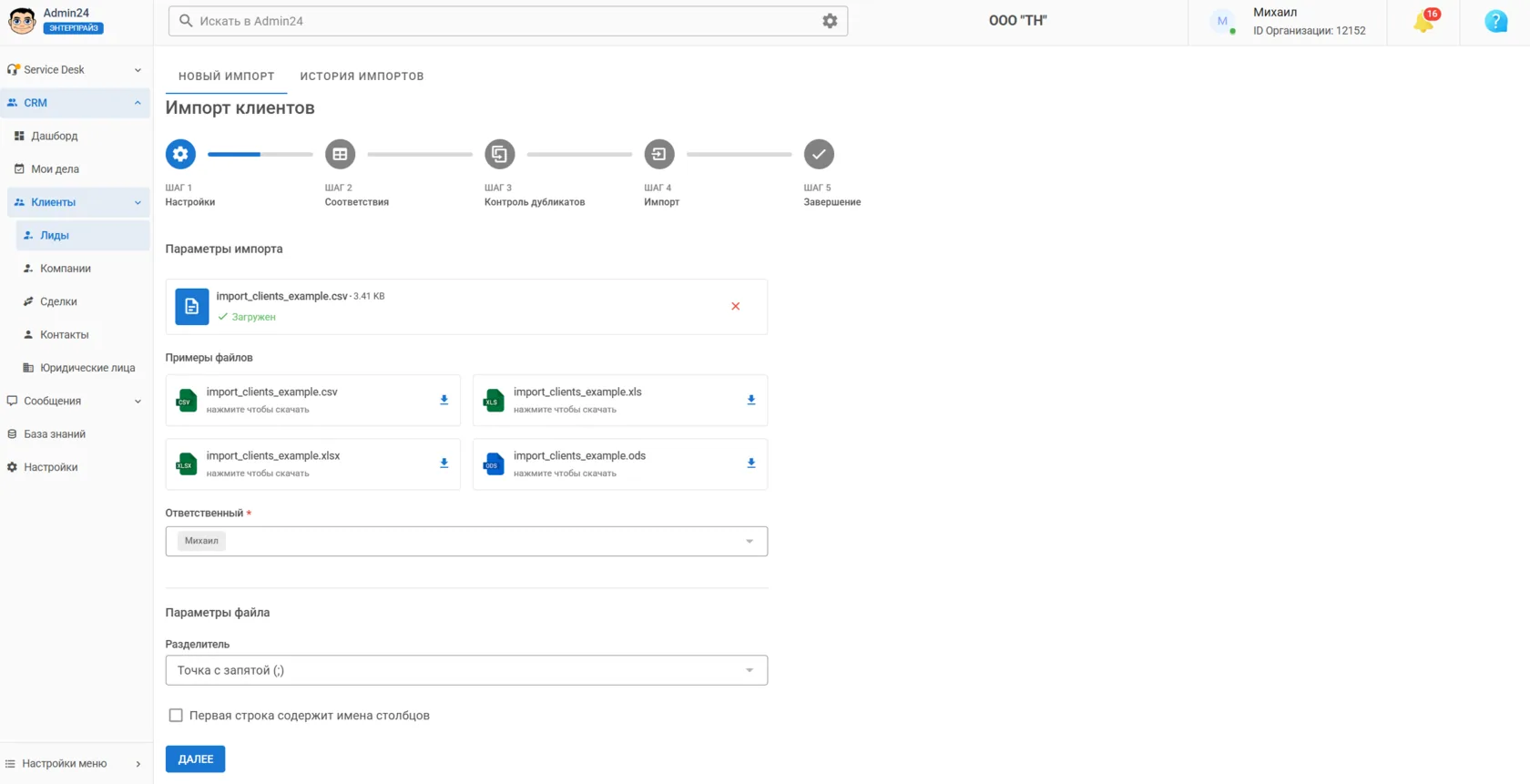Click the import_clients_example.ods sample file card
Image resolution: width=1530 pixels, height=784 pixels.
(620, 464)
